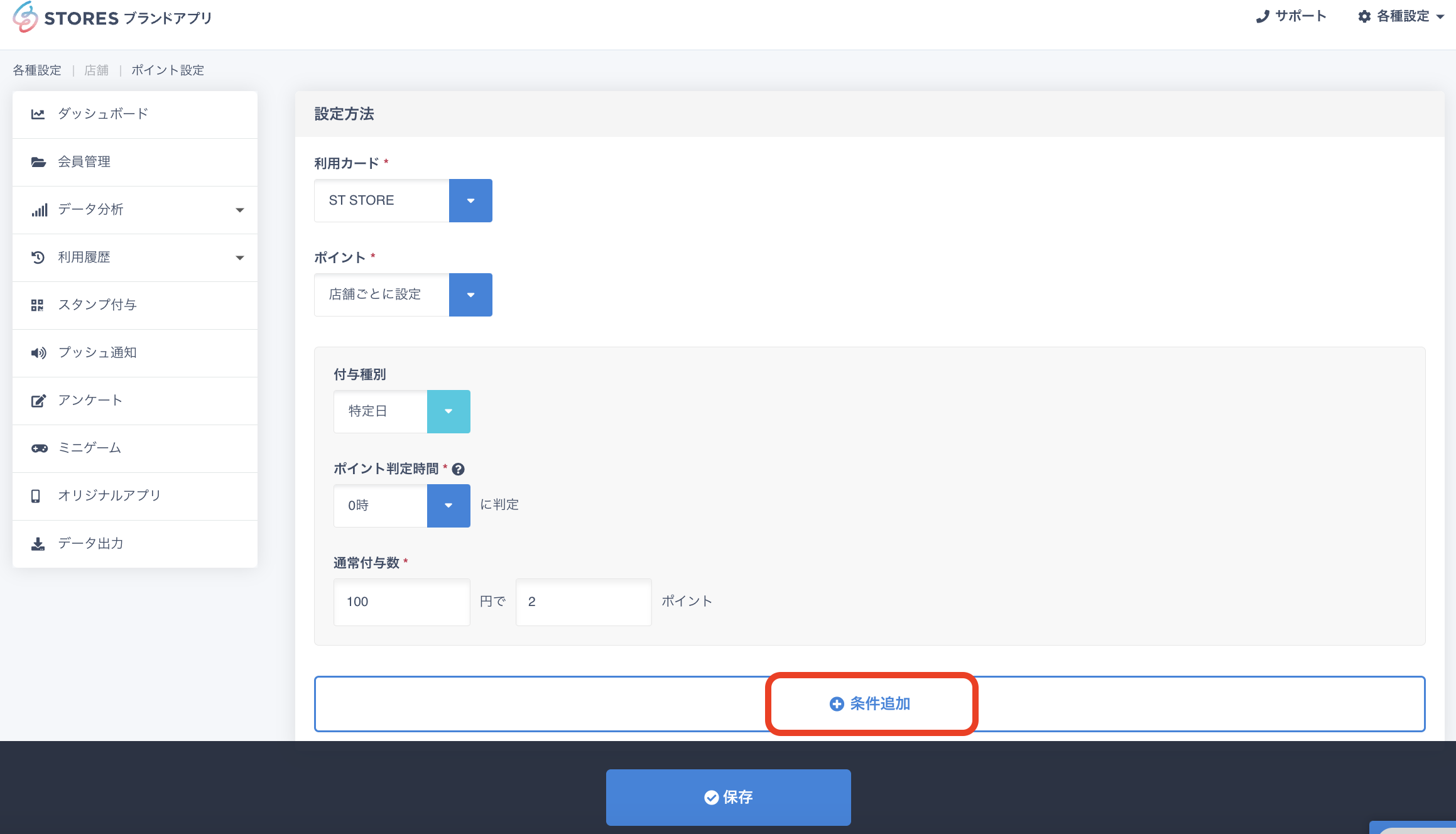Click the 条件追加 button
The image size is (1456, 834).
pyautogui.click(x=871, y=704)
